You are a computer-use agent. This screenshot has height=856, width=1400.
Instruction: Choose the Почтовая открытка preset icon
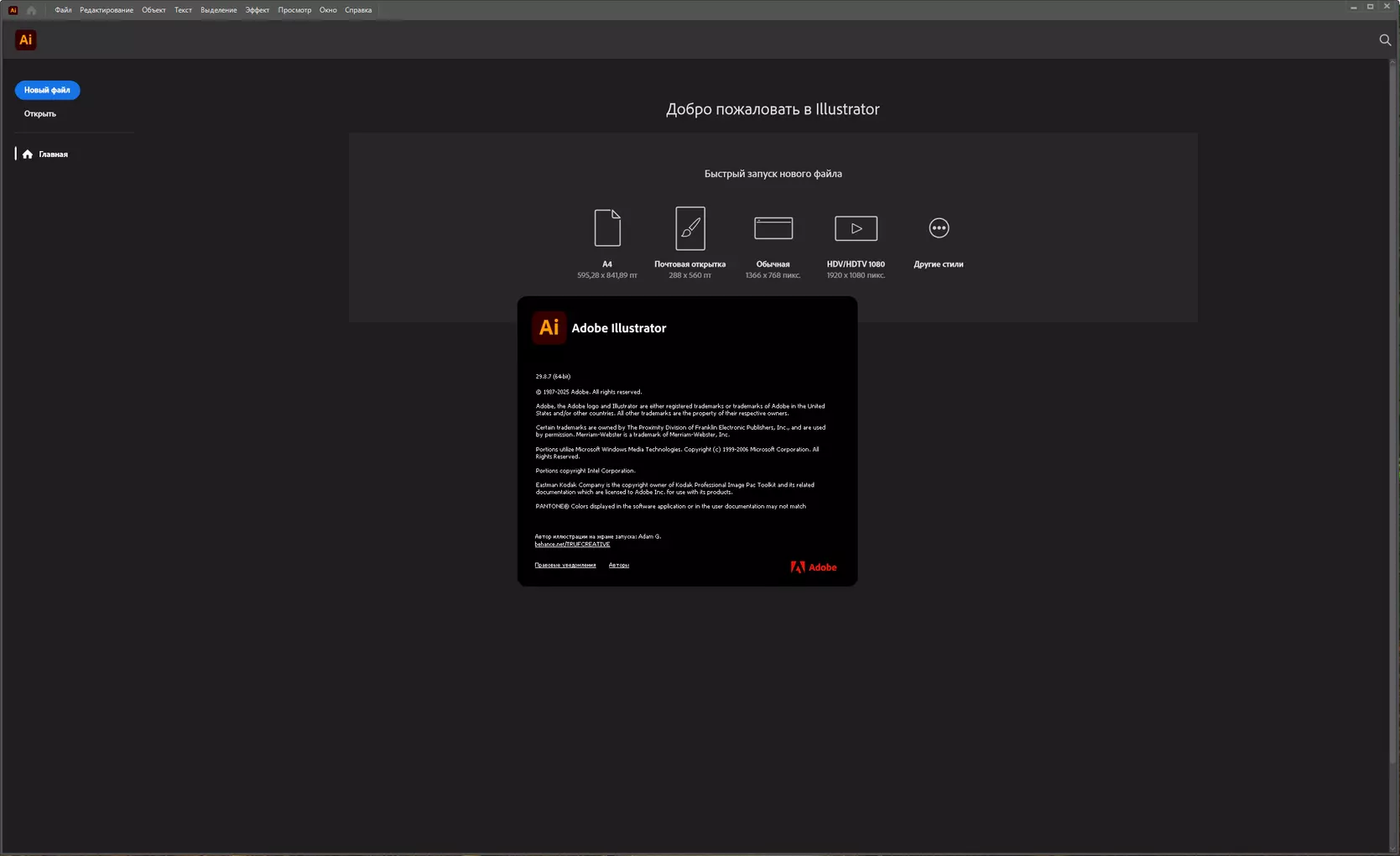(x=690, y=227)
